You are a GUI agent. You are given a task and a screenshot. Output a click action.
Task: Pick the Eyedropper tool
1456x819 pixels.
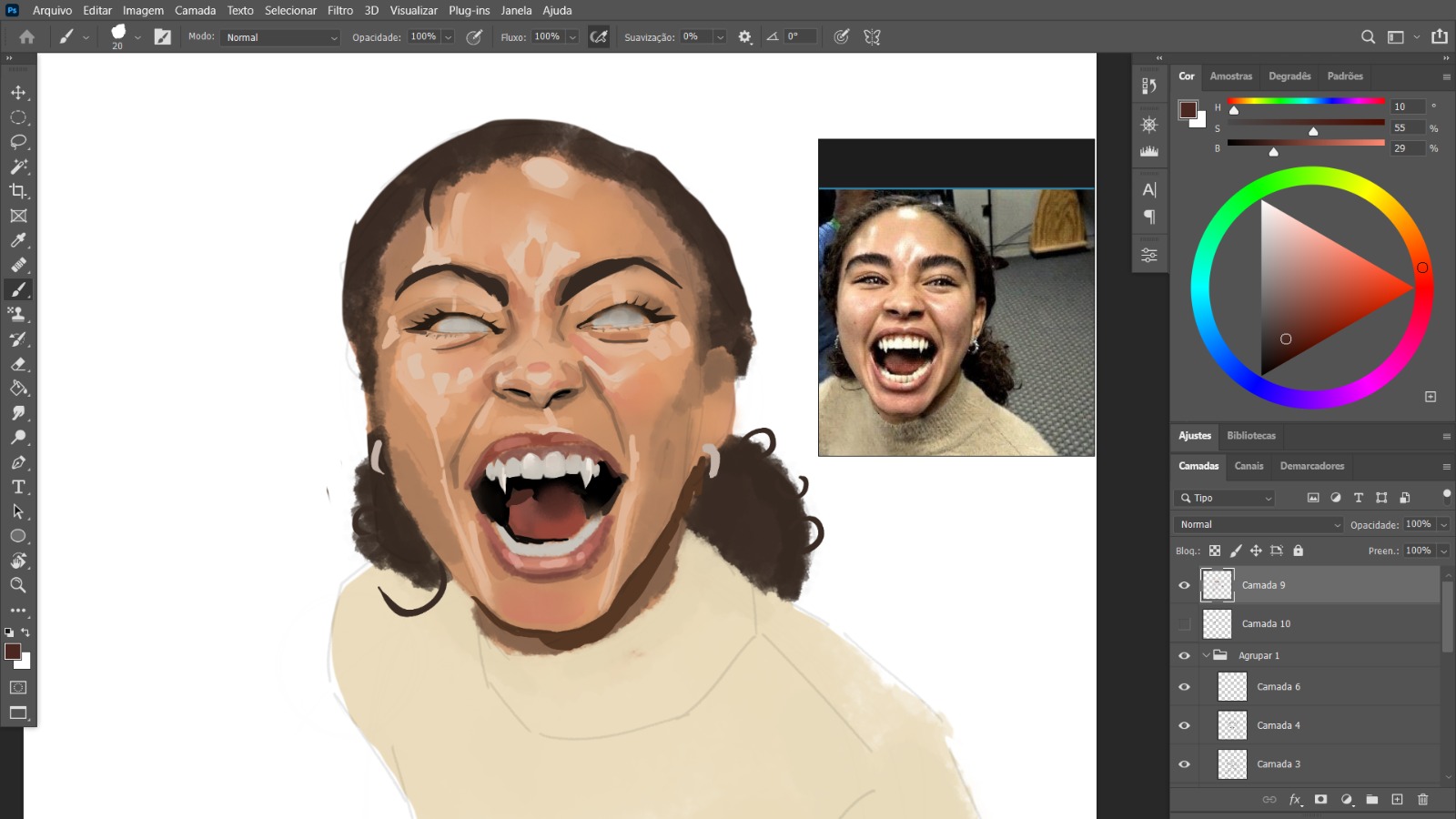click(18, 240)
